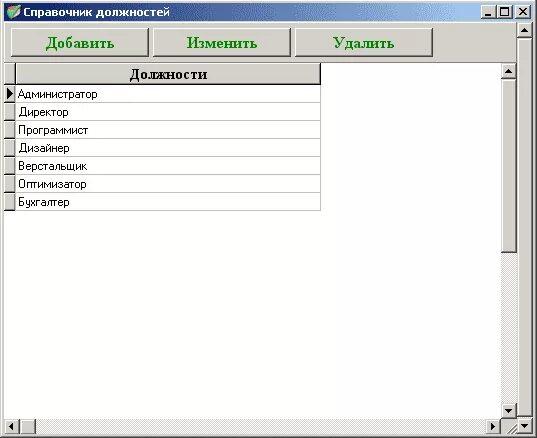
Task: Select the Администратор row
Action: (168, 94)
